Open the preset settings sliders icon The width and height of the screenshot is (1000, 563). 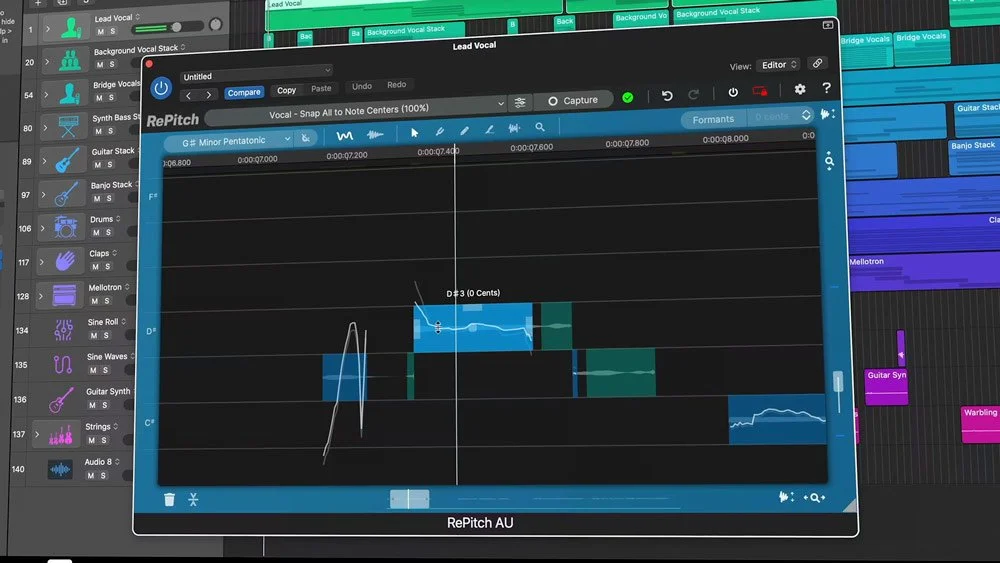(x=520, y=102)
